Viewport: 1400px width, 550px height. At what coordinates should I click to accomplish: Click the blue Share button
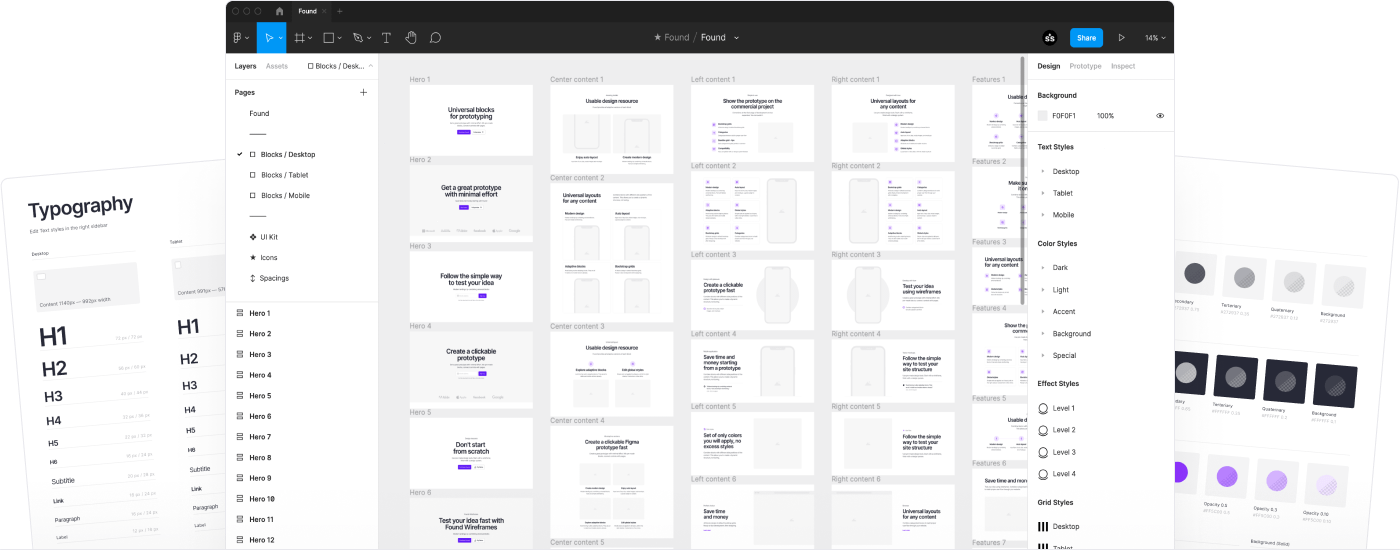pyautogui.click(x=1086, y=38)
